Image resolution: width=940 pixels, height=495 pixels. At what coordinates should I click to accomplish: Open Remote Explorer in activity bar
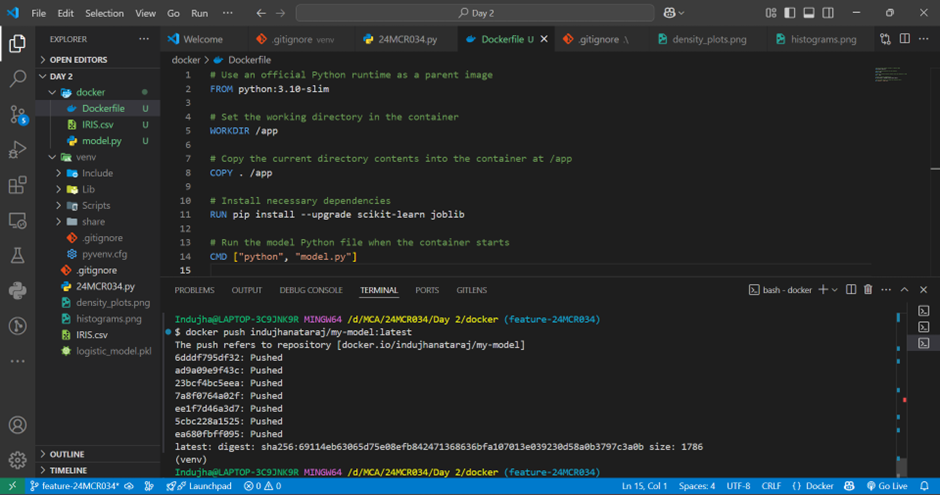click(x=17, y=221)
